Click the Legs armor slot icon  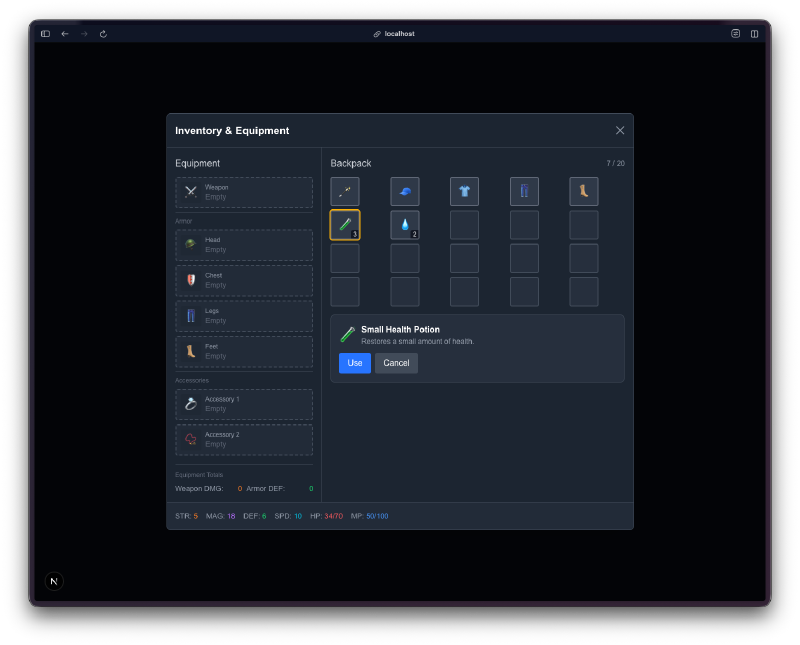point(190,315)
